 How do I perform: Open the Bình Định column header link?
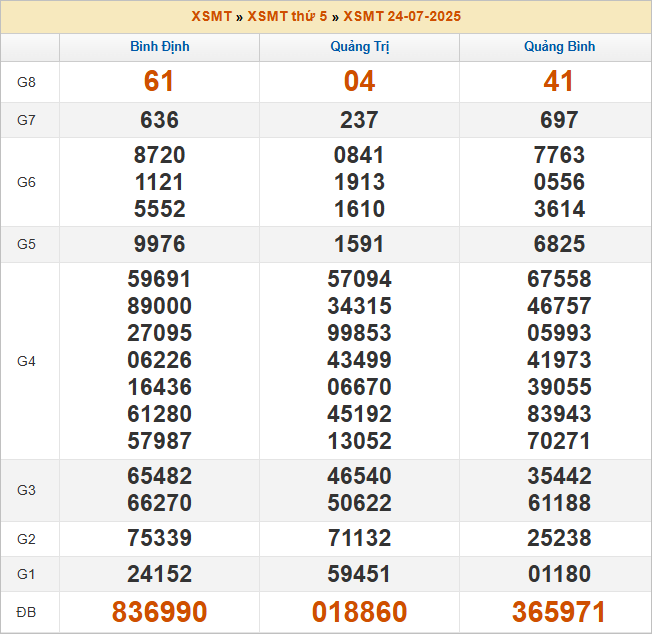click(160, 47)
